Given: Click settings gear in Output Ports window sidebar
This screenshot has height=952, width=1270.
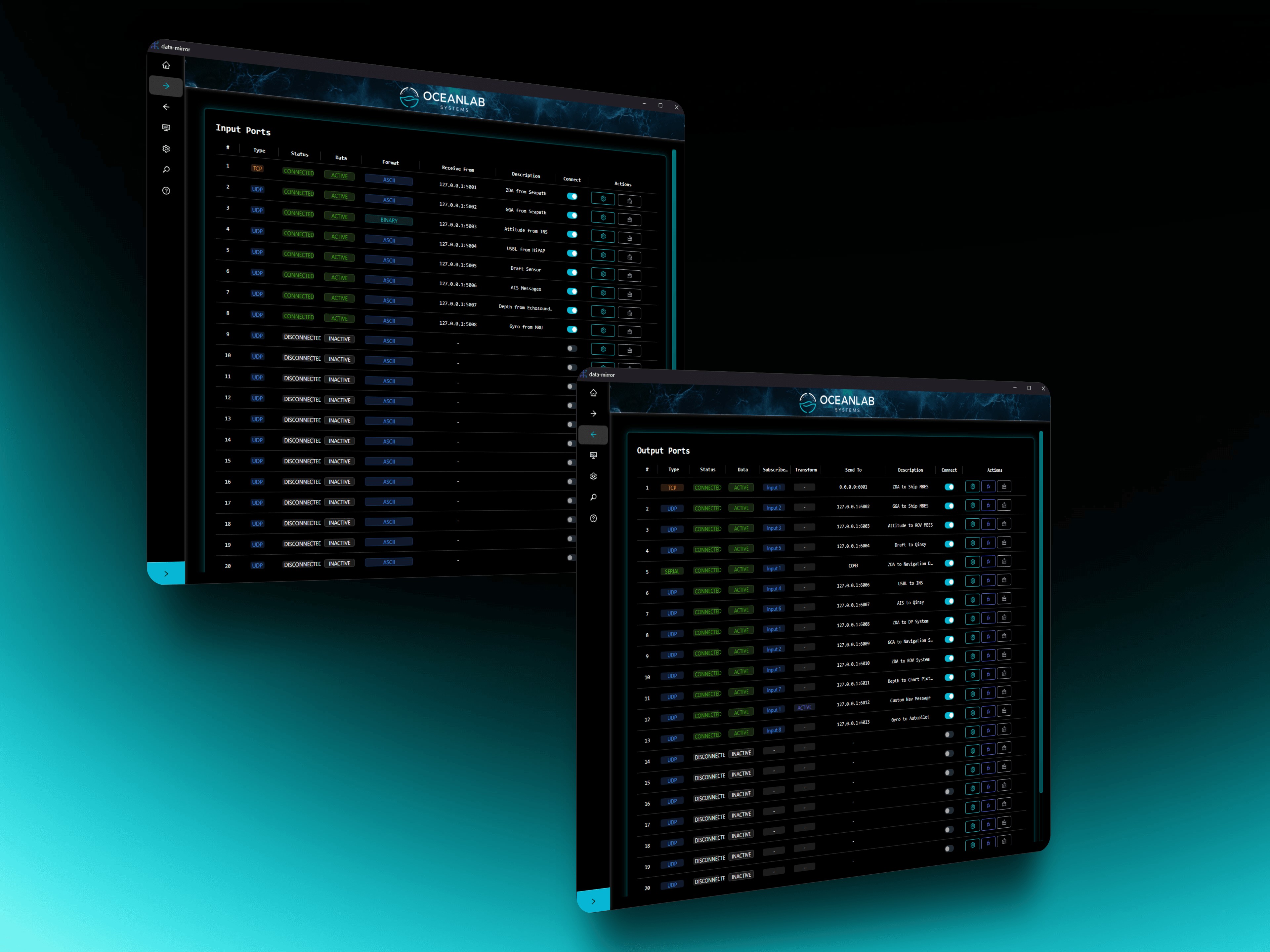Looking at the screenshot, I should point(593,476).
